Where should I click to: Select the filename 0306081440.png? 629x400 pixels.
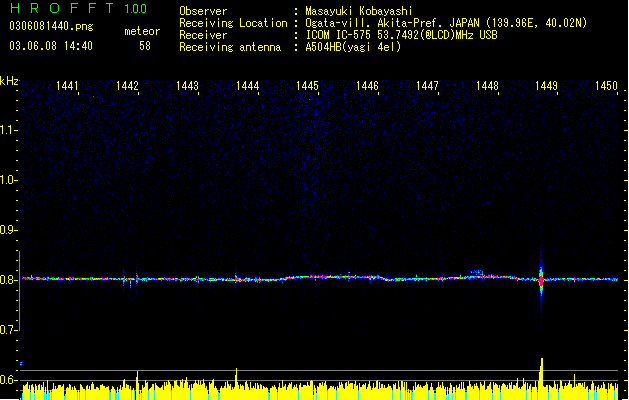tap(51, 26)
